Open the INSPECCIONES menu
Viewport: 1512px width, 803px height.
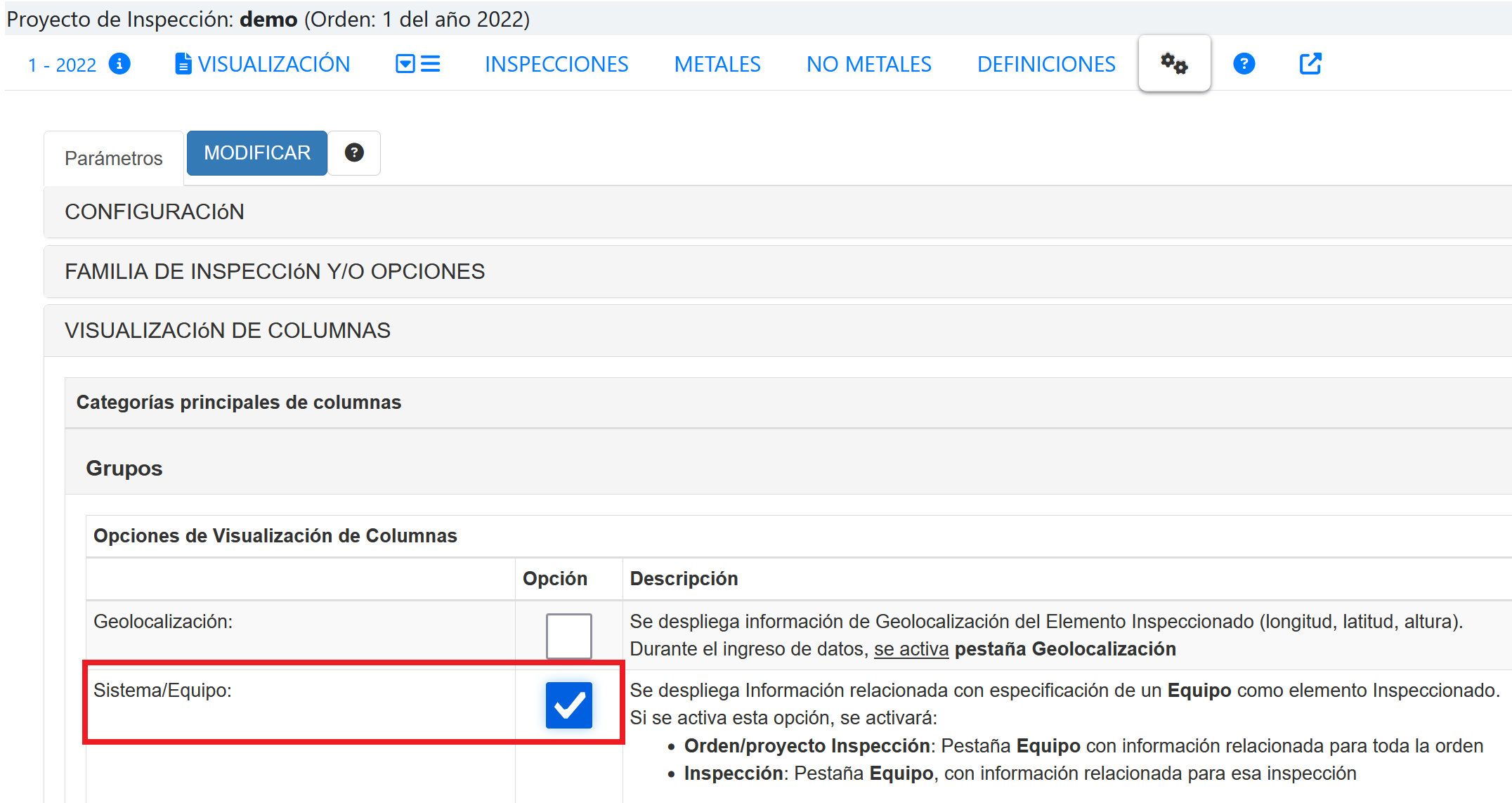tap(556, 64)
